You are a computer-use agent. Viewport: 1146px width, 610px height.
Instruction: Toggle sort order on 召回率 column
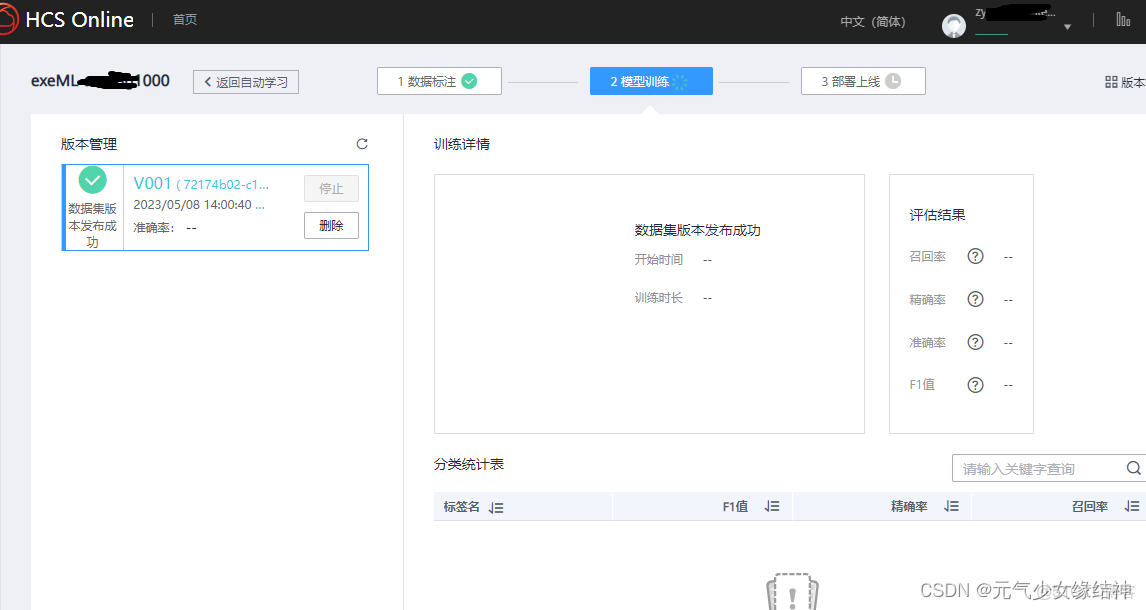pos(1129,506)
